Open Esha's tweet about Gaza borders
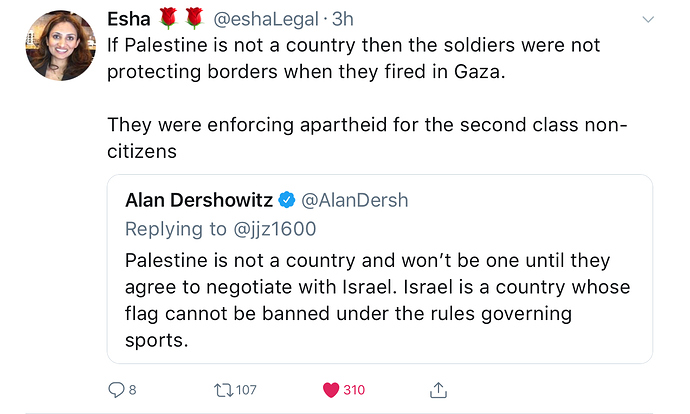Screen dimensions: 690x414 pyautogui.click(x=367, y=98)
